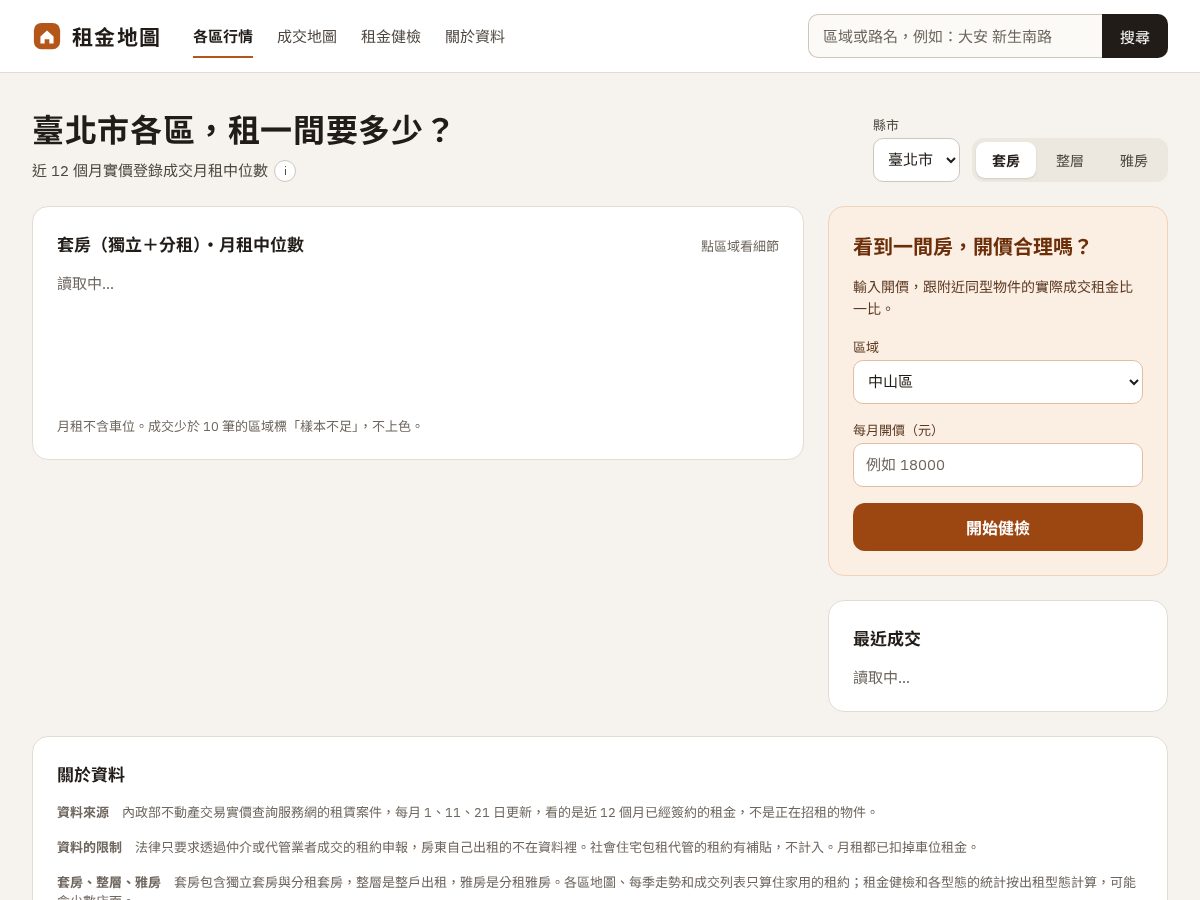Select the 套房 type toggle
This screenshot has height=900, width=1200.
[1006, 160]
